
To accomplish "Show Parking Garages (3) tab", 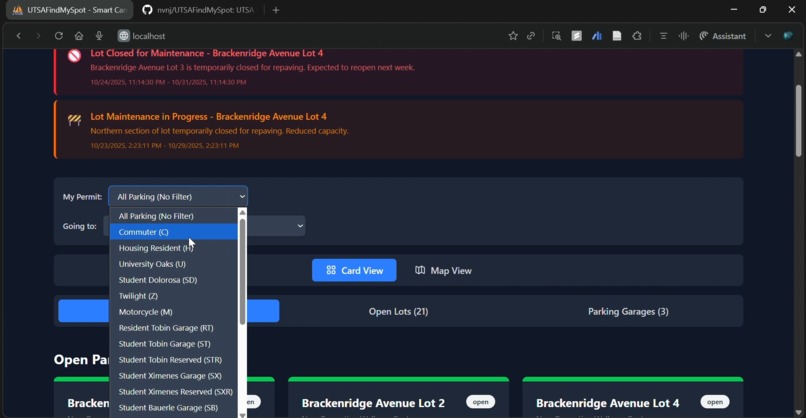I will pos(628,312).
